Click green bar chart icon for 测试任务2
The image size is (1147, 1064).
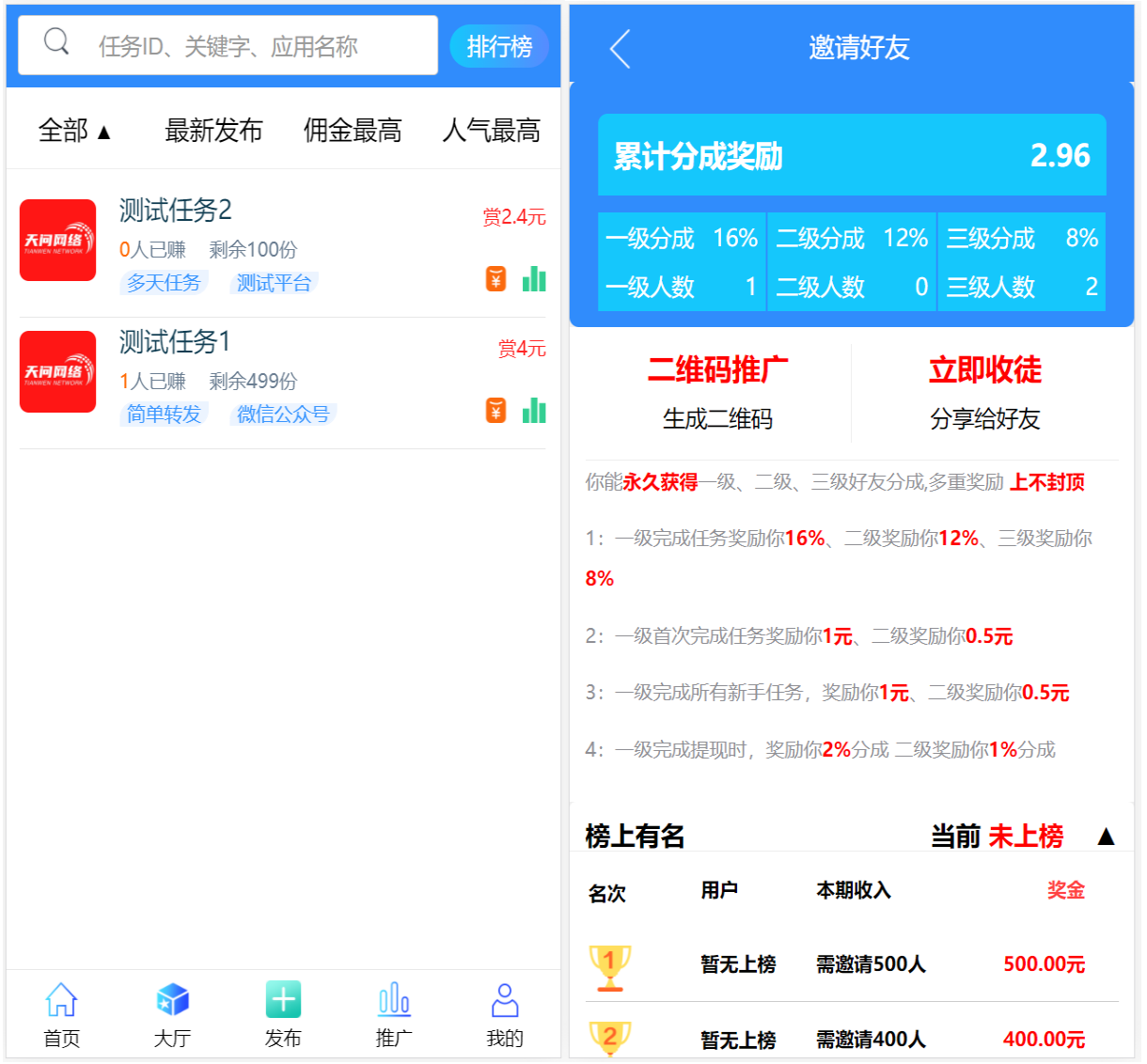point(534,279)
